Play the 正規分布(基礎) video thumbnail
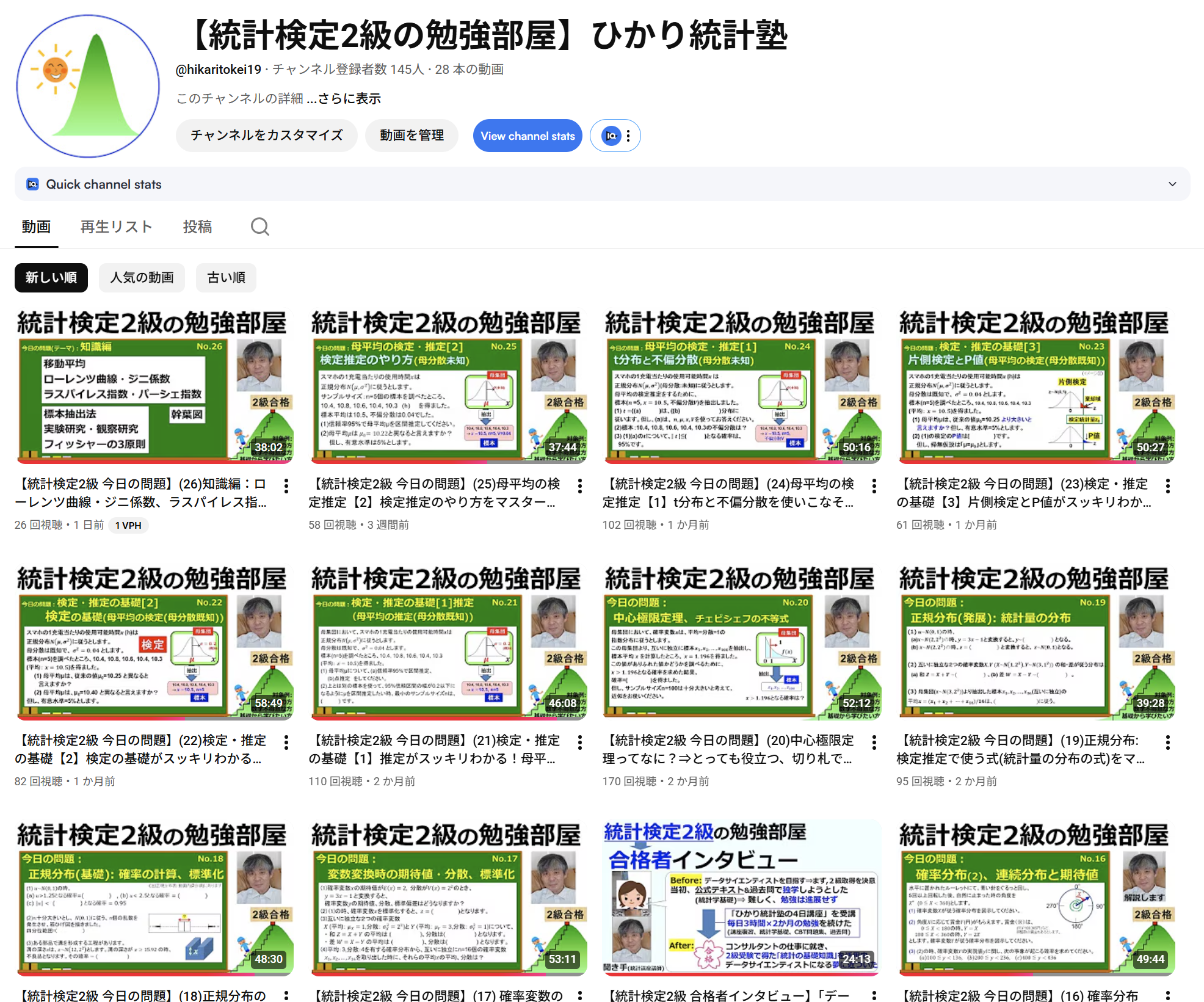 (x=154, y=898)
